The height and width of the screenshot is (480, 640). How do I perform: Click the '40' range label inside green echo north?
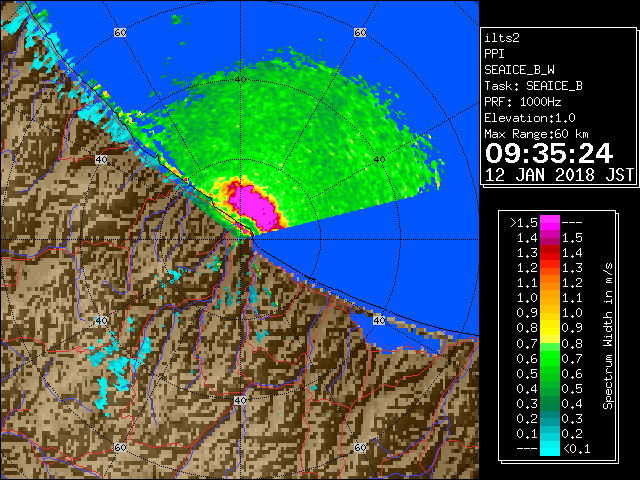(240, 79)
